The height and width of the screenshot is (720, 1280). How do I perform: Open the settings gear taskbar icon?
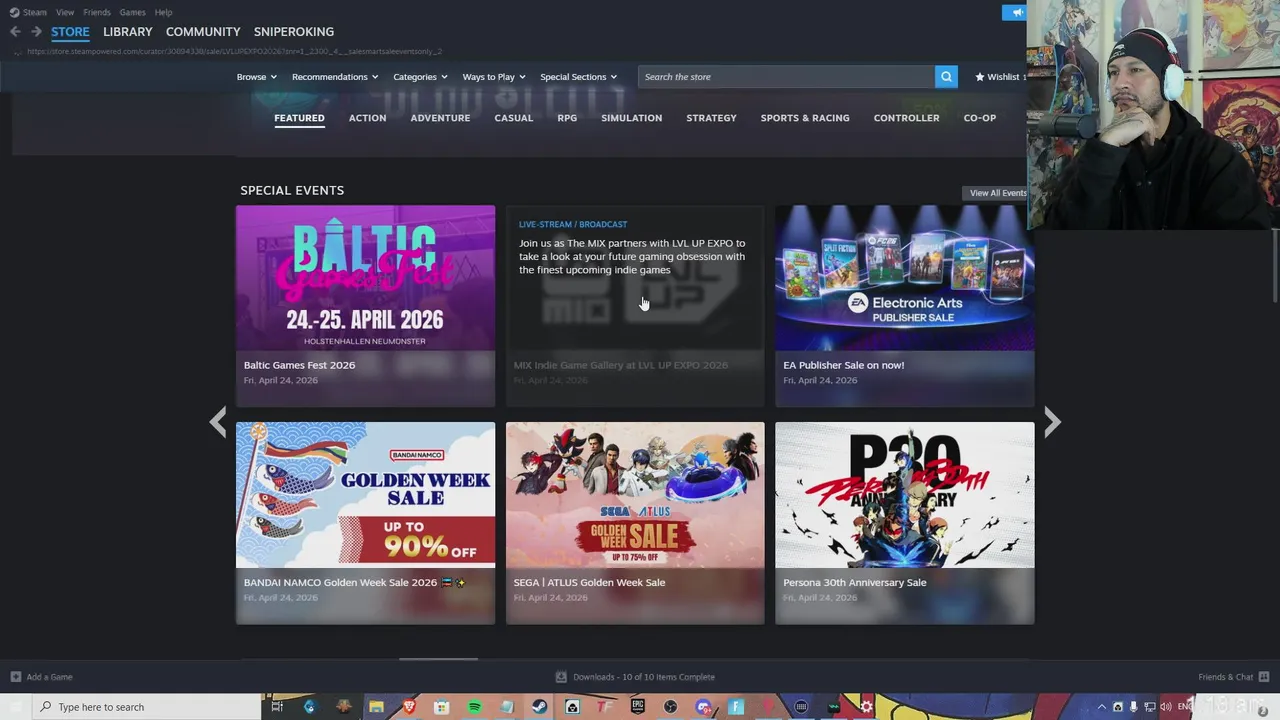click(866, 707)
